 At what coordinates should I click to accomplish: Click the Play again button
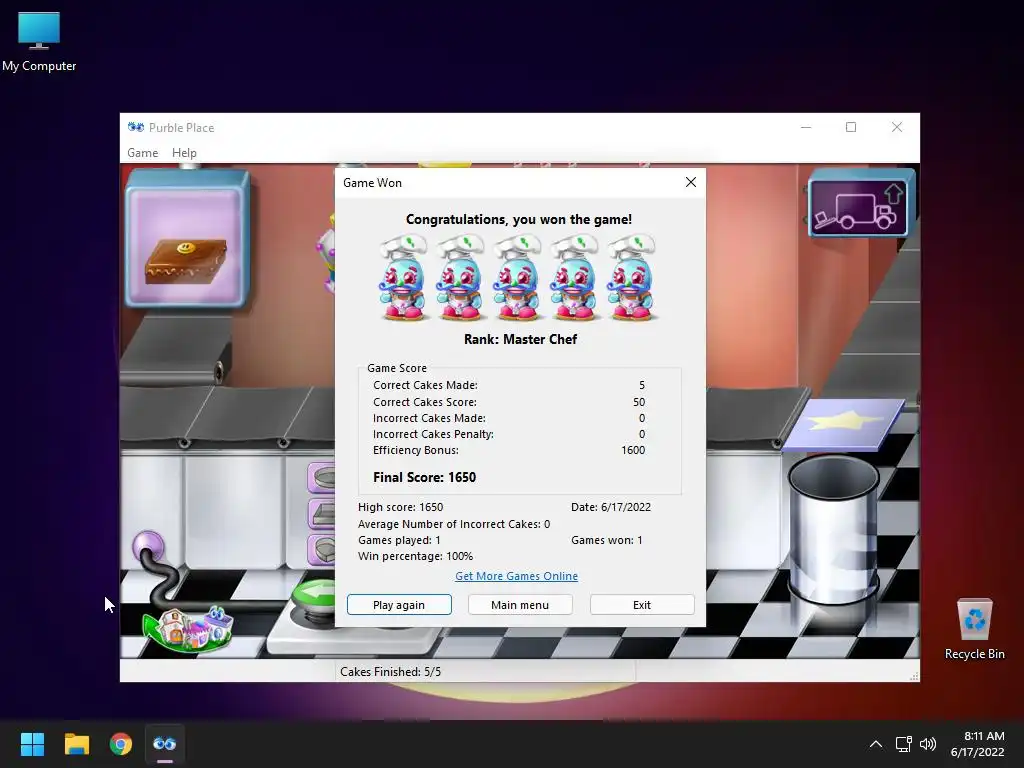399,605
